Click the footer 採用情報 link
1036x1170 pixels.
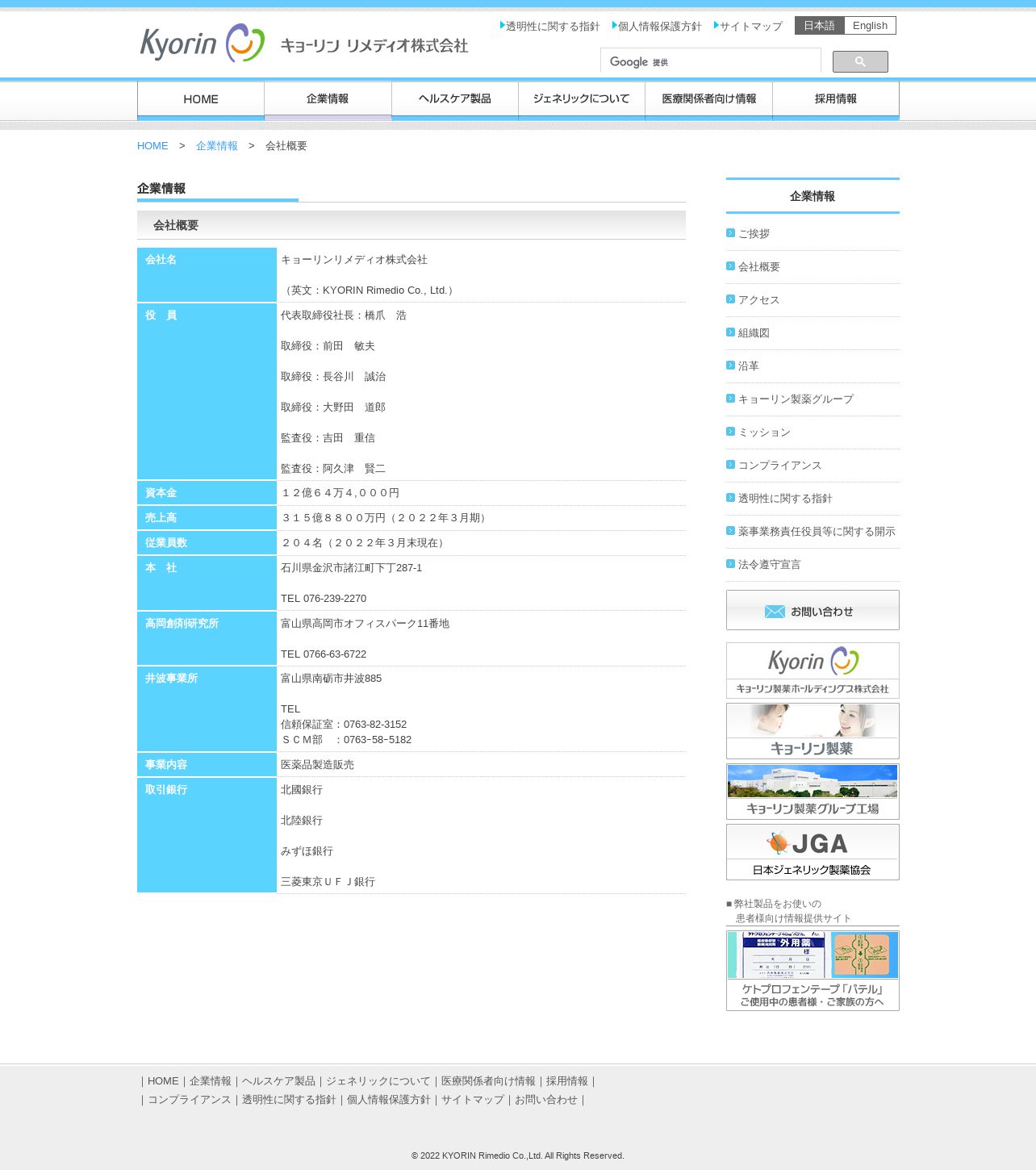click(567, 1081)
